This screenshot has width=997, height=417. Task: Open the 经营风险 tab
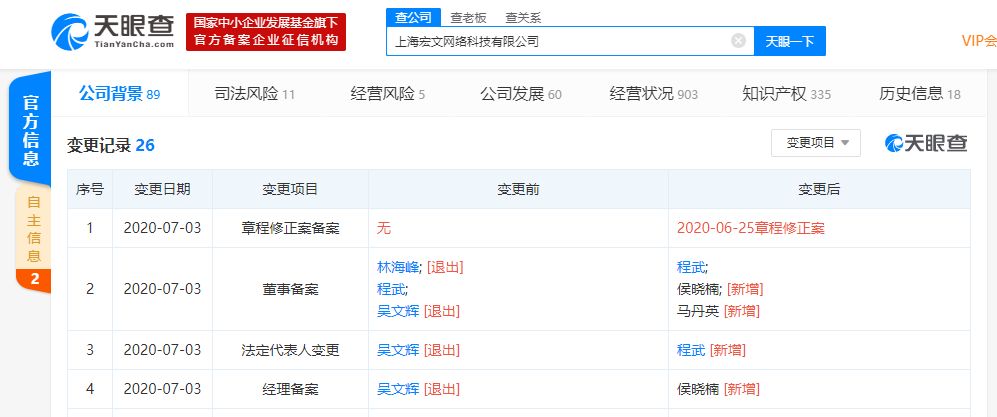[387, 94]
